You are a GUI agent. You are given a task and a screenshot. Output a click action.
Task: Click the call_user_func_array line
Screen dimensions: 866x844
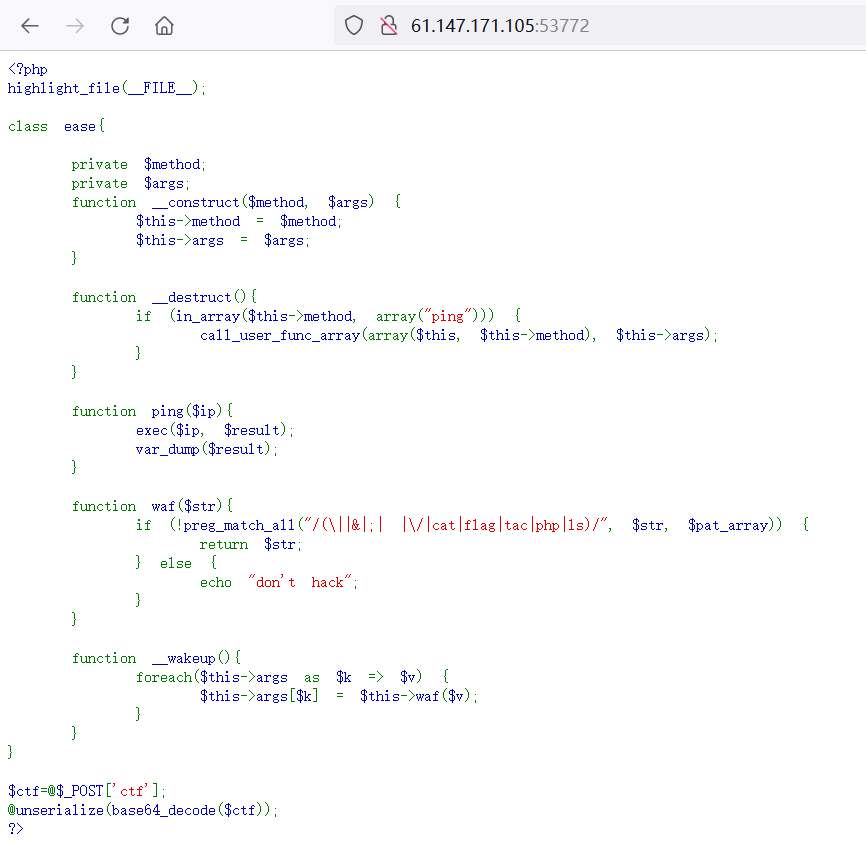tap(458, 335)
